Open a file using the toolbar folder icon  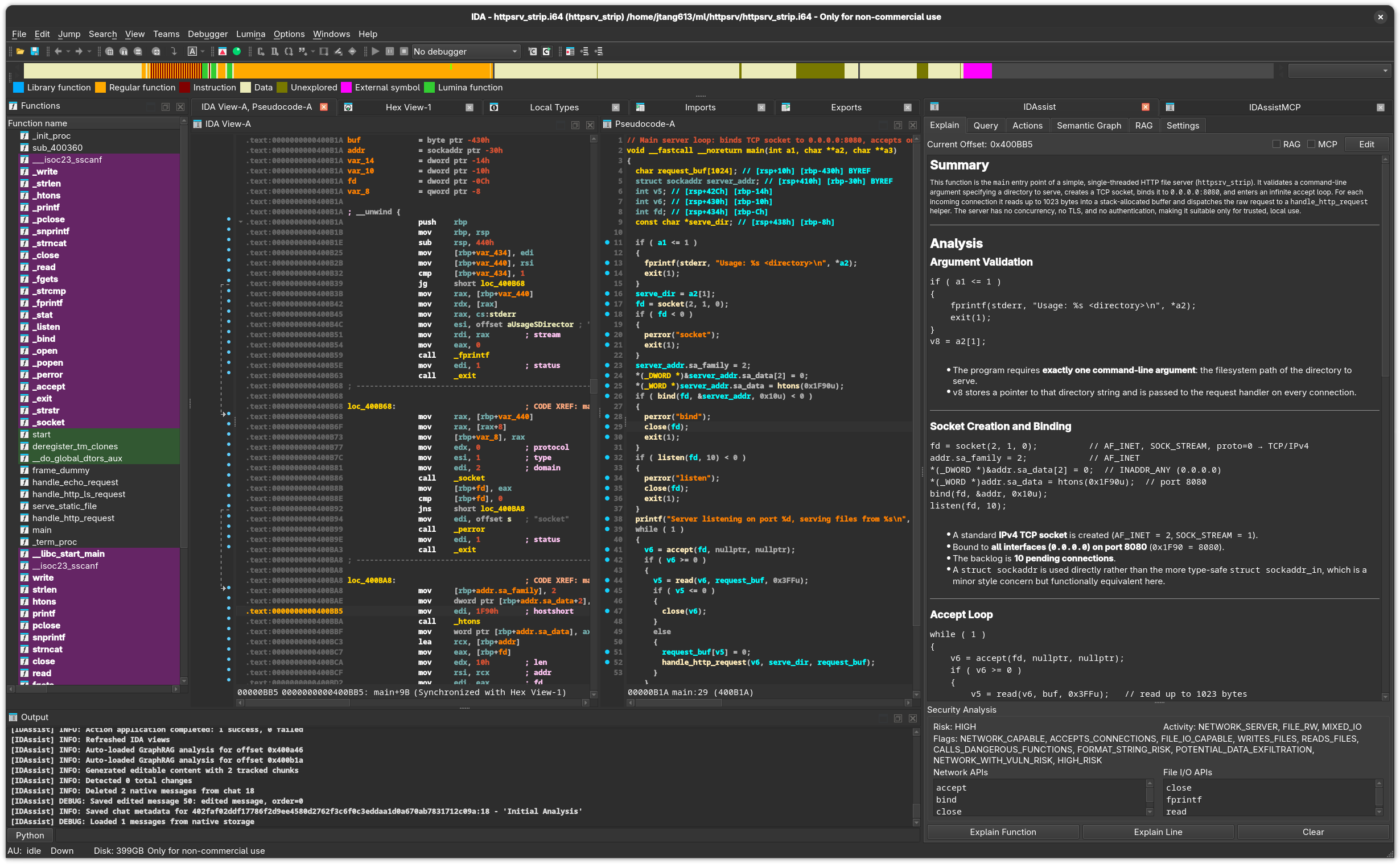coord(21,52)
